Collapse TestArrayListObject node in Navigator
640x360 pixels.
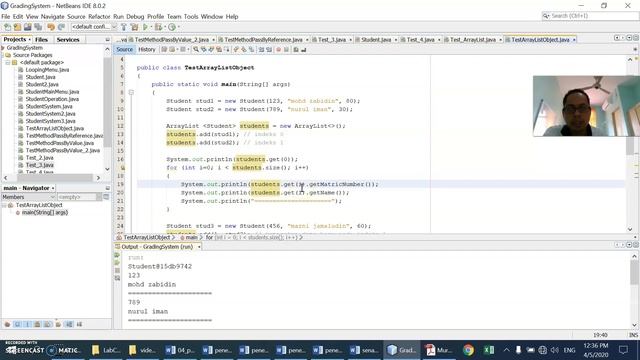coord(4,205)
